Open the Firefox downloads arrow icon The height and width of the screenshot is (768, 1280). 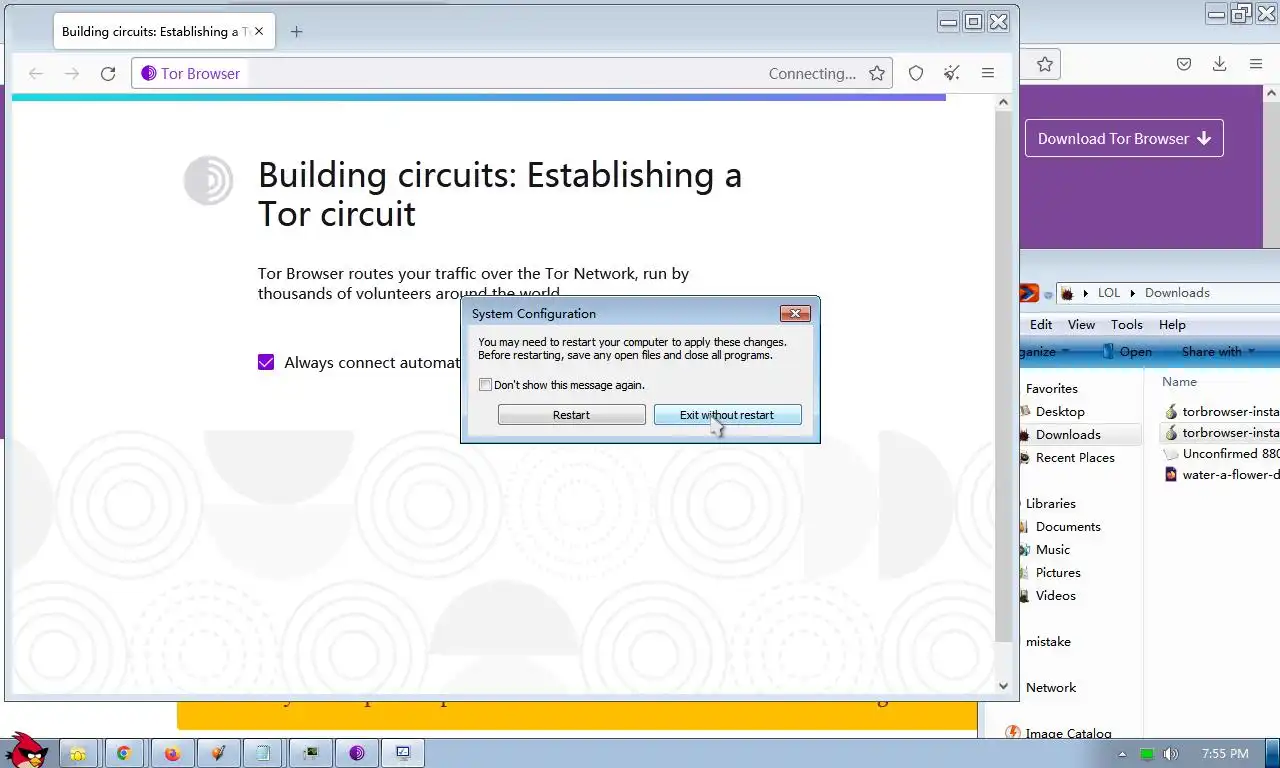pyautogui.click(x=1219, y=64)
